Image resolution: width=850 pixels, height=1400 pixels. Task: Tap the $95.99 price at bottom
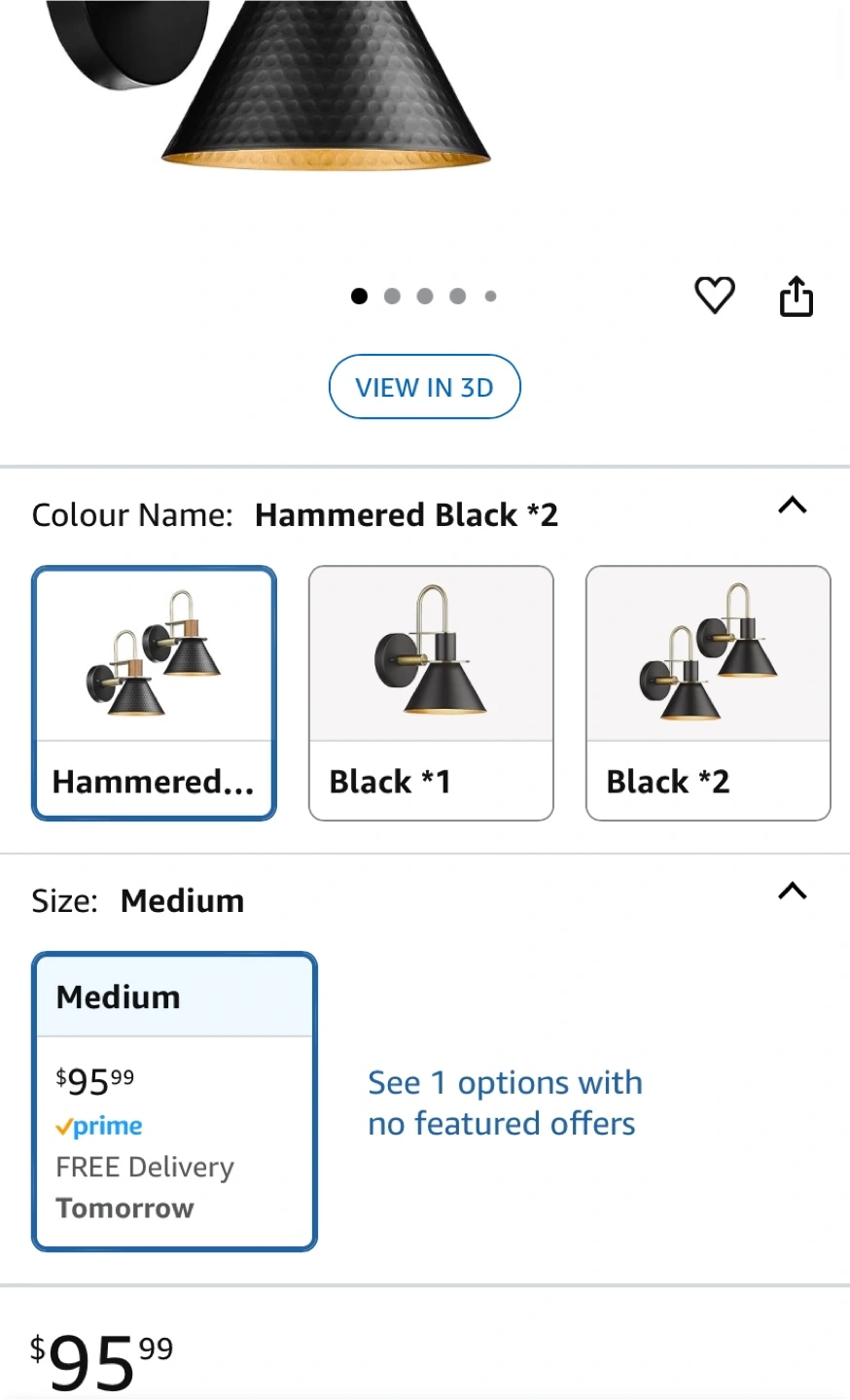click(102, 1361)
